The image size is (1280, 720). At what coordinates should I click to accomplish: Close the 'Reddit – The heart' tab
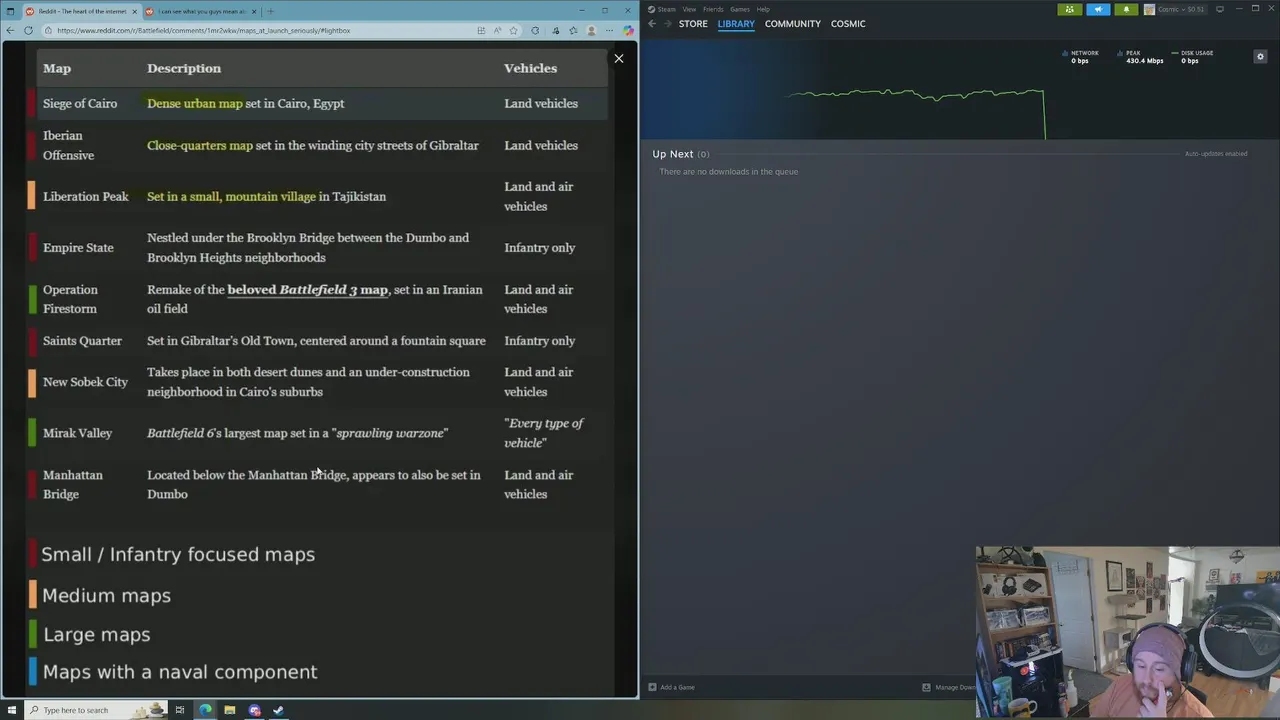pyautogui.click(x=134, y=11)
